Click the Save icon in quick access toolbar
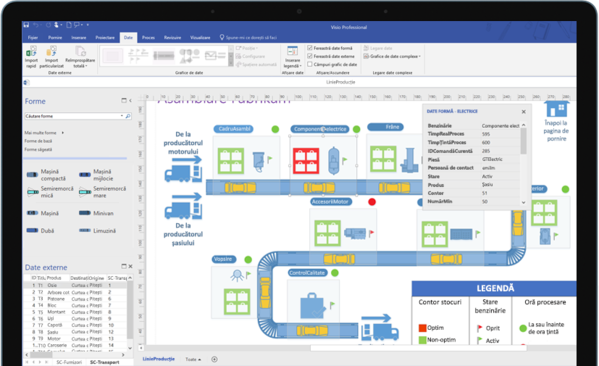 [x=26, y=25]
